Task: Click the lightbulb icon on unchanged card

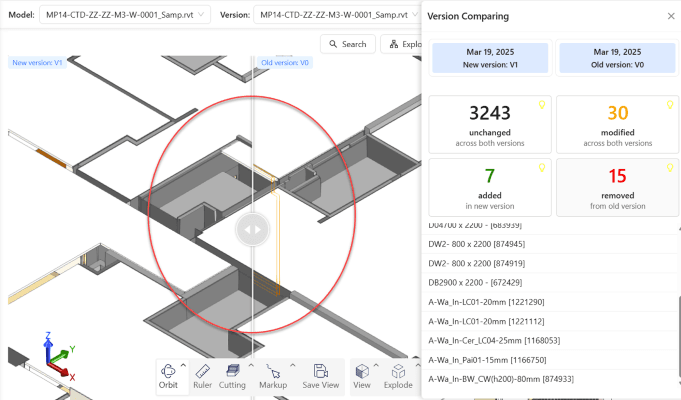Action: (x=543, y=104)
